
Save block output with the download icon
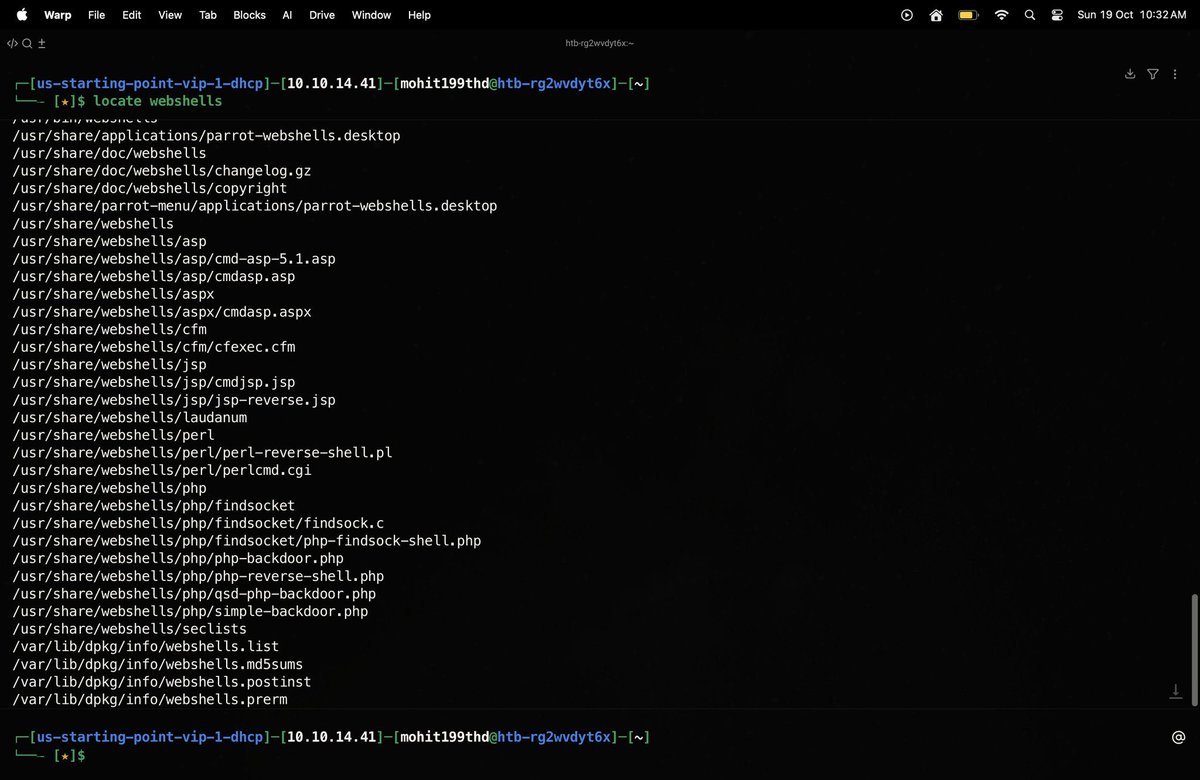click(1130, 74)
